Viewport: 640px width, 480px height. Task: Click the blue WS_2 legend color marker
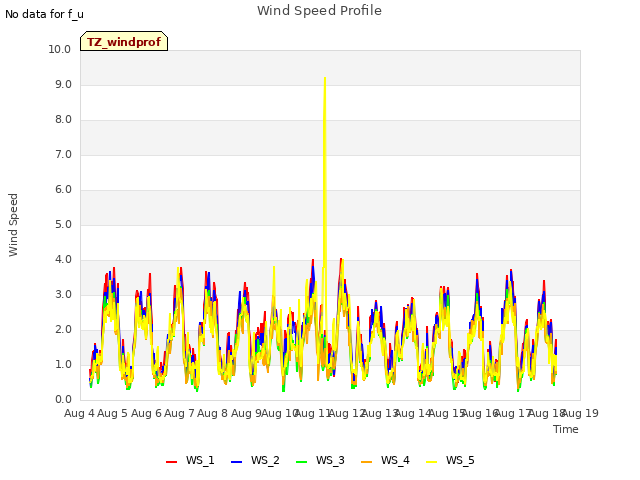[236, 462]
